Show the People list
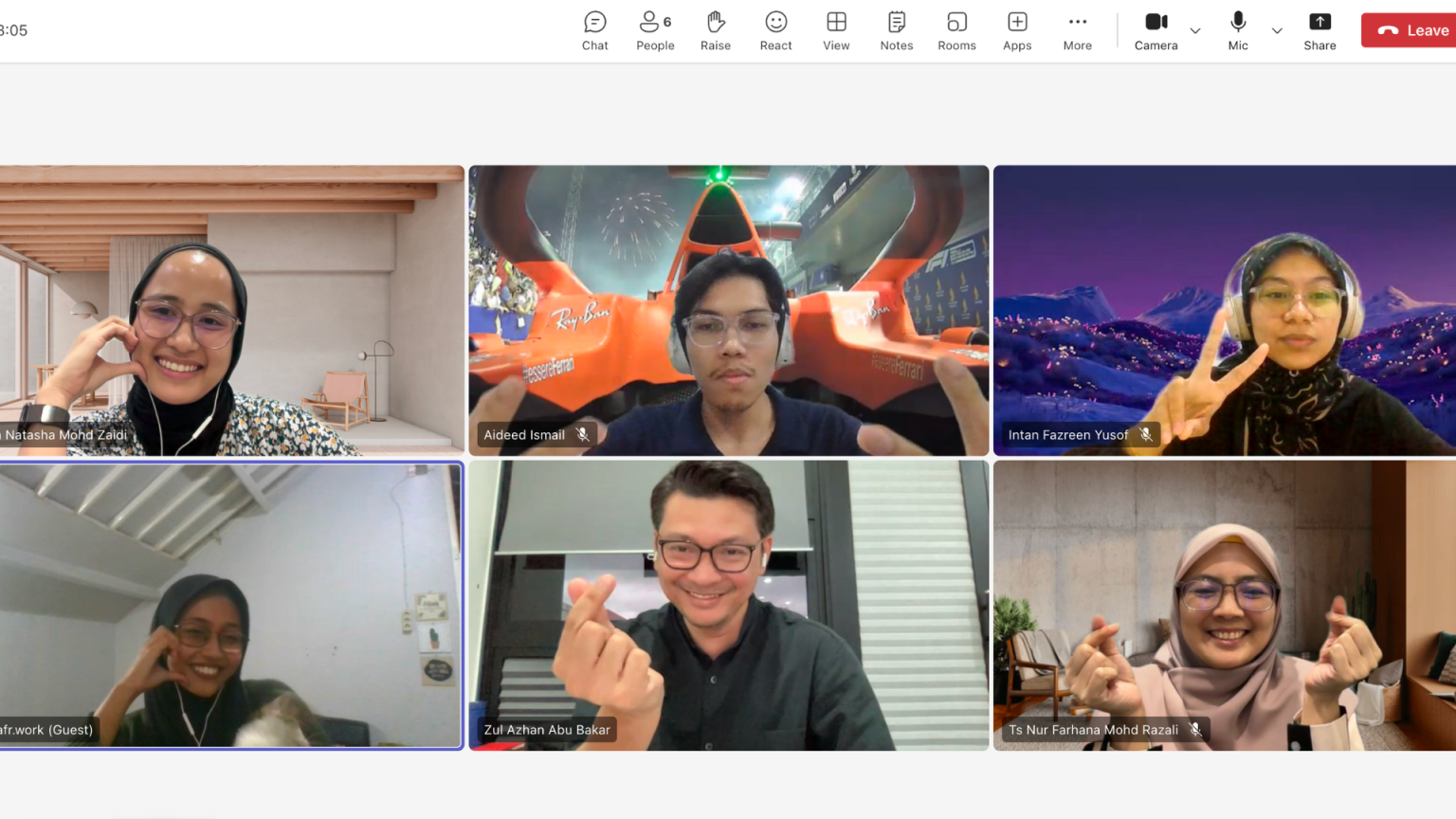 point(654,29)
